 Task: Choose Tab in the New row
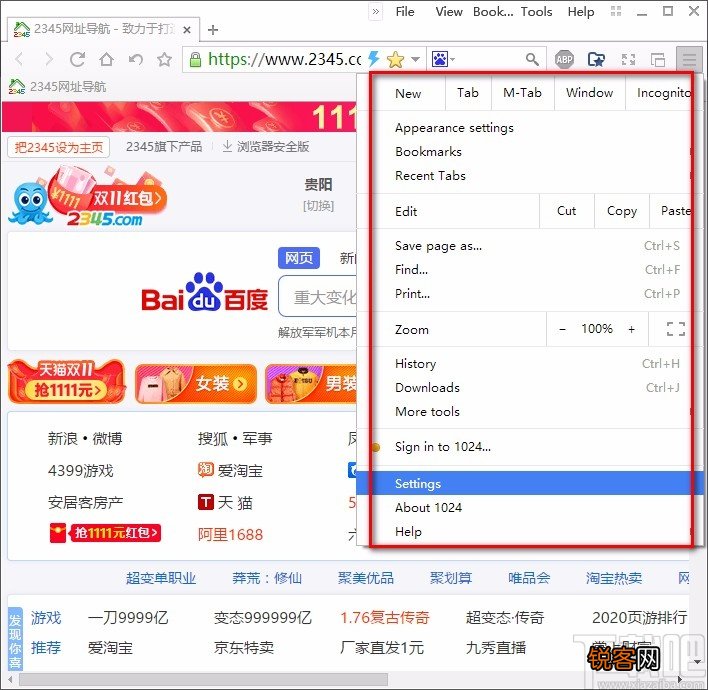468,93
